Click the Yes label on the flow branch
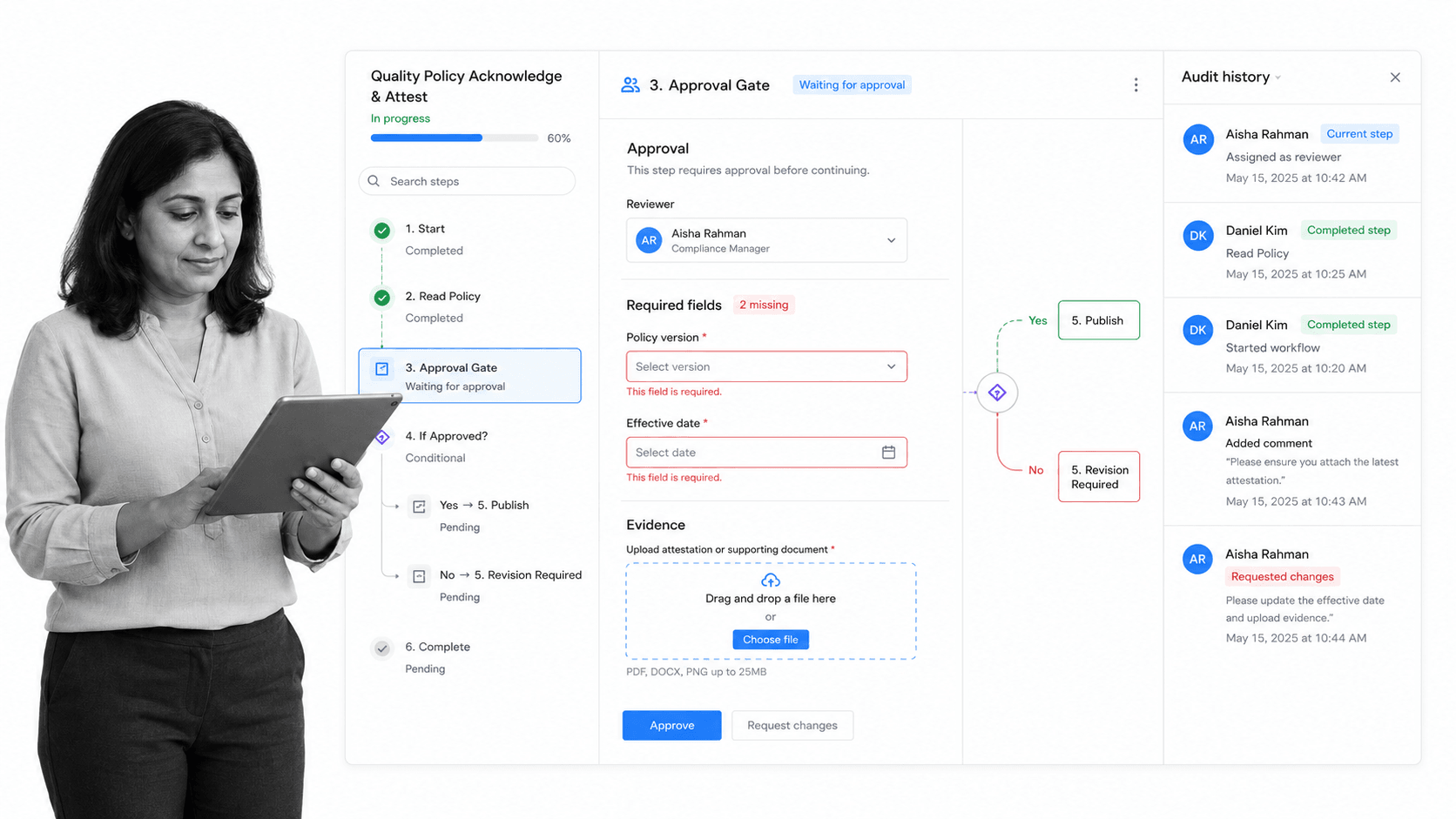This screenshot has width=1456, height=819. click(1037, 320)
